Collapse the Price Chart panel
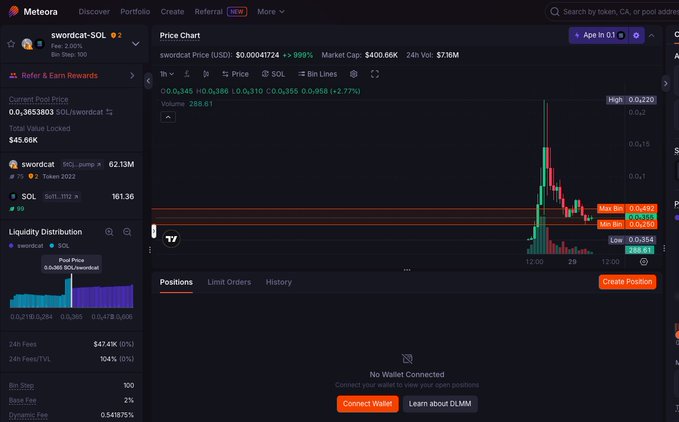 click(x=652, y=35)
